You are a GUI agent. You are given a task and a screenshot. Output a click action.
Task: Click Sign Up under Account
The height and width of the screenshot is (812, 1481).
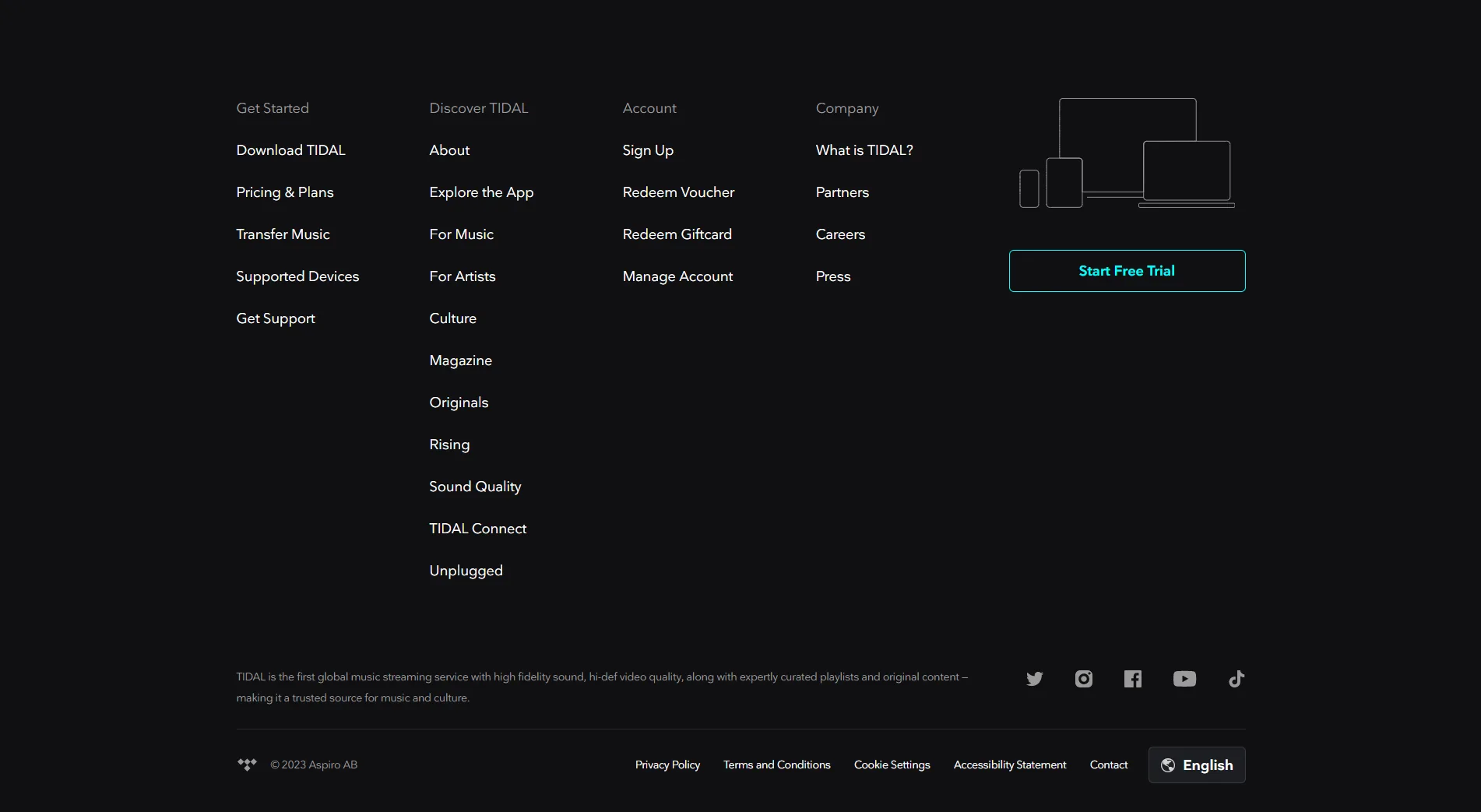point(648,150)
